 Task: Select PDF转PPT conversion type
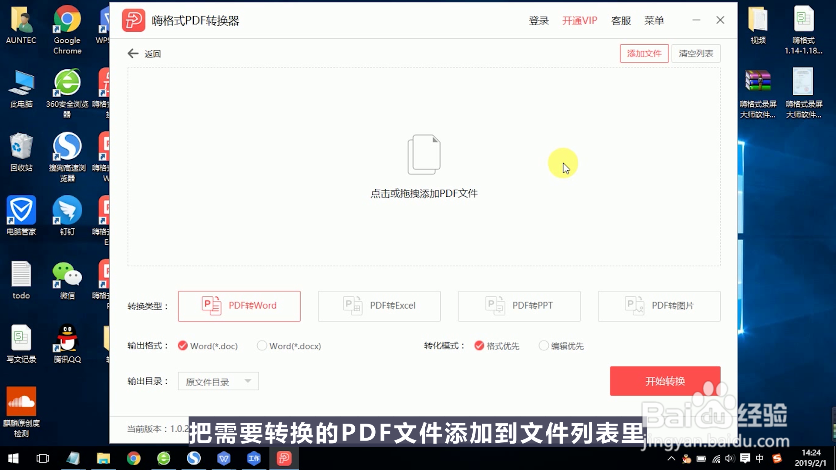point(519,306)
